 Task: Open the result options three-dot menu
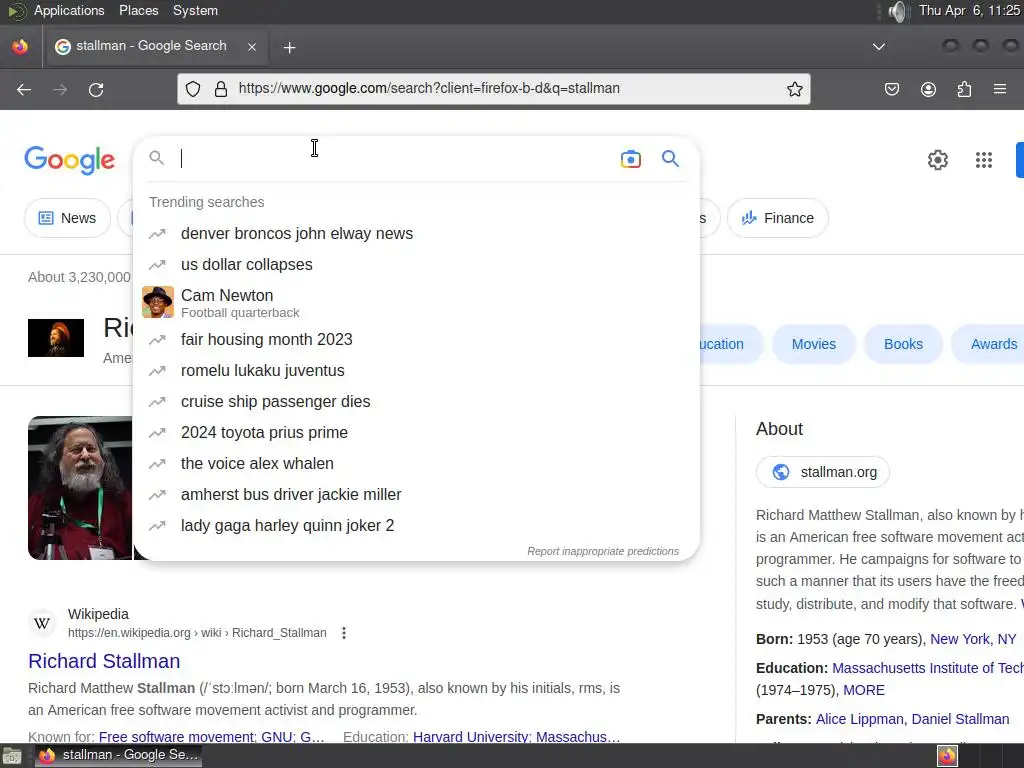click(344, 633)
